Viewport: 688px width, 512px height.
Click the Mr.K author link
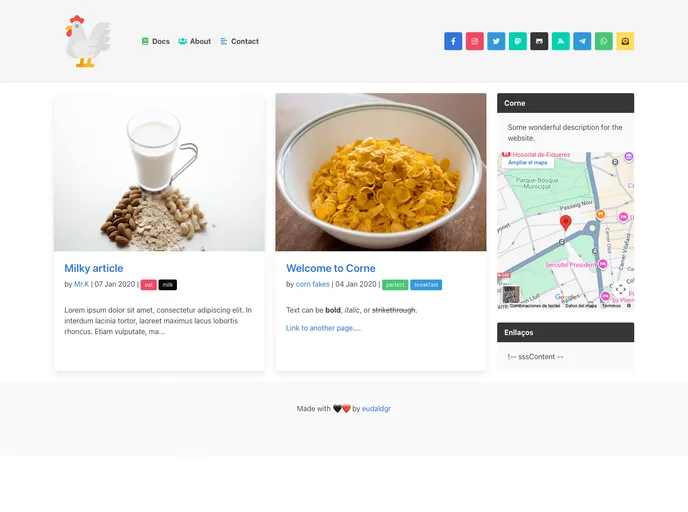(x=82, y=284)
